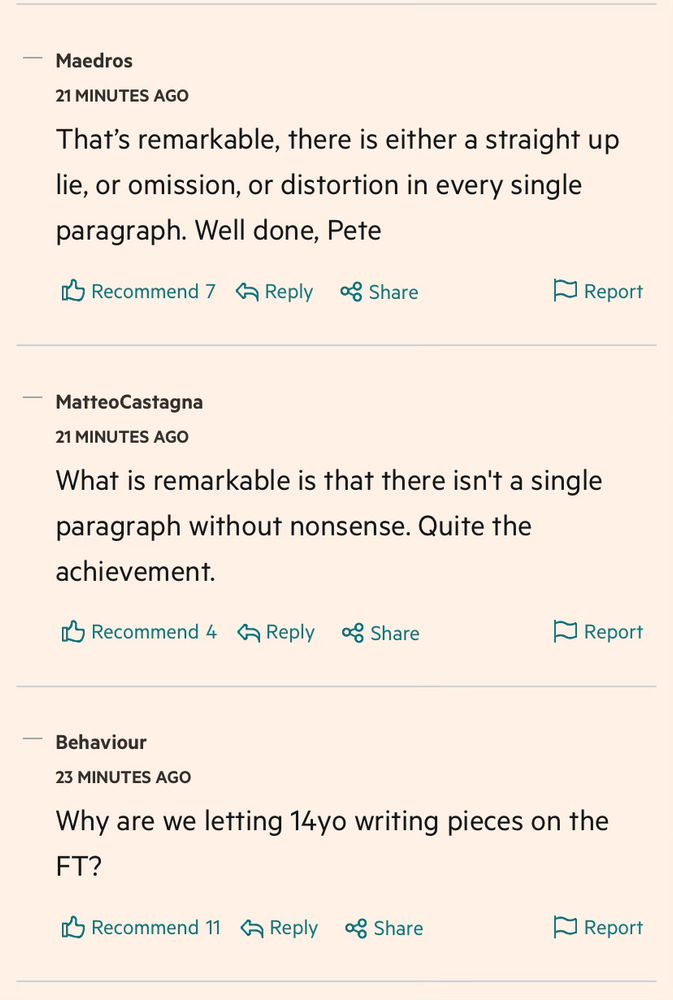Click the thumbs-up icon on Maedros's comment
Viewport: 673px width, 1000px height.
[74, 290]
